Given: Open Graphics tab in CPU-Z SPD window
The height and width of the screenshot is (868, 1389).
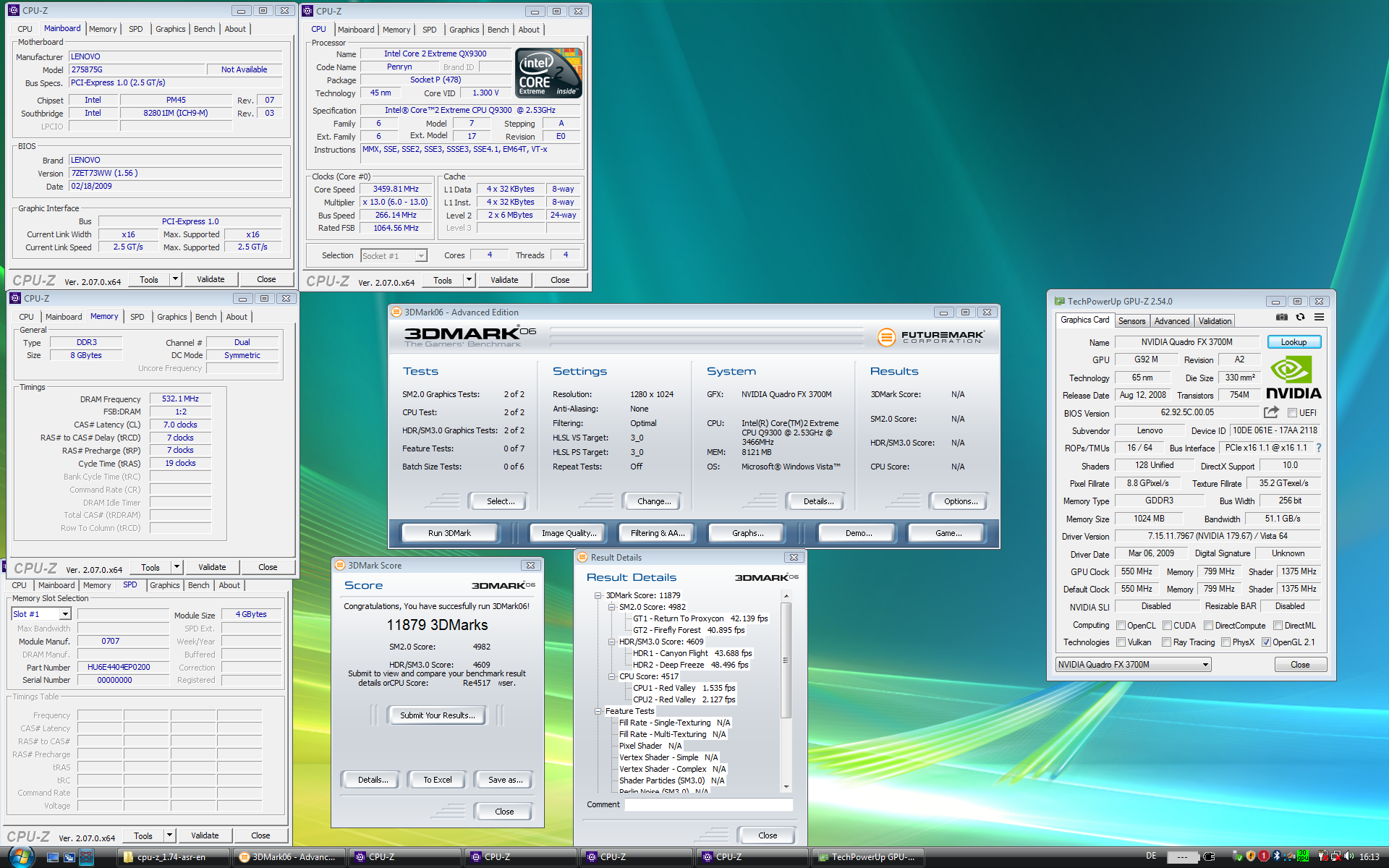Looking at the screenshot, I should pyautogui.click(x=165, y=585).
